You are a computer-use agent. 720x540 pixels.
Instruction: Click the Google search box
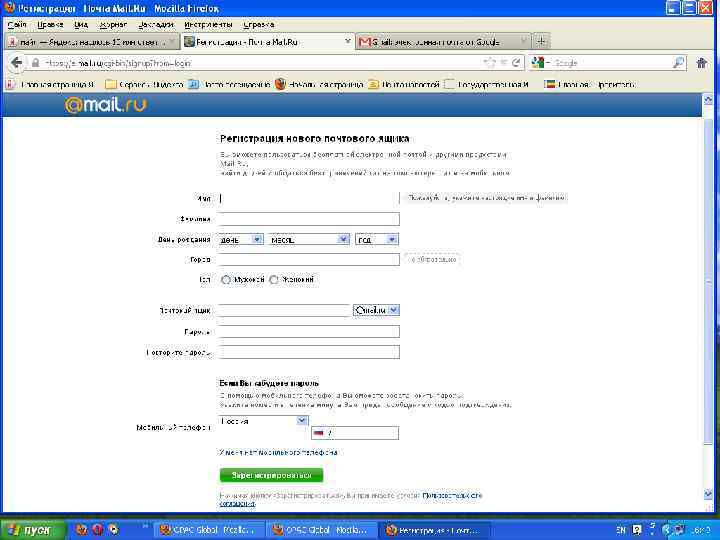(608, 63)
